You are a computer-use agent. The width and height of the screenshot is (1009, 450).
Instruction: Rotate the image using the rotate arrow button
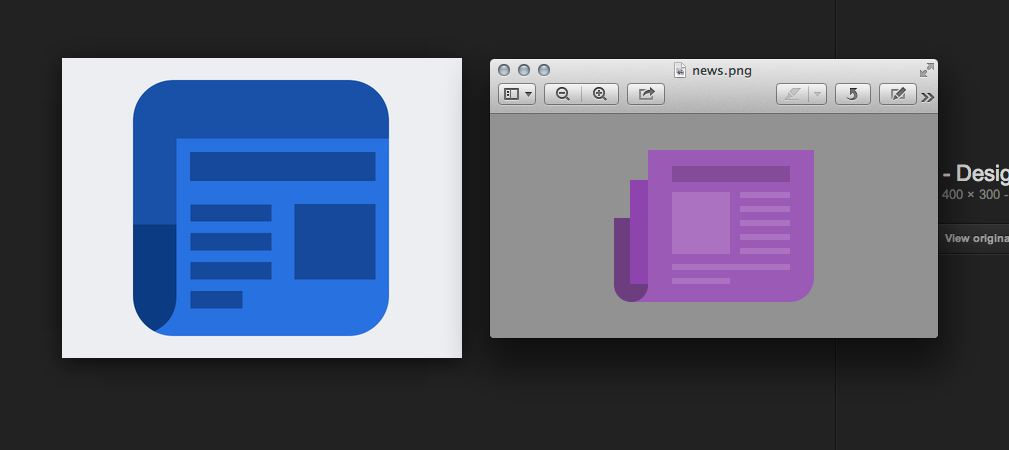point(852,94)
